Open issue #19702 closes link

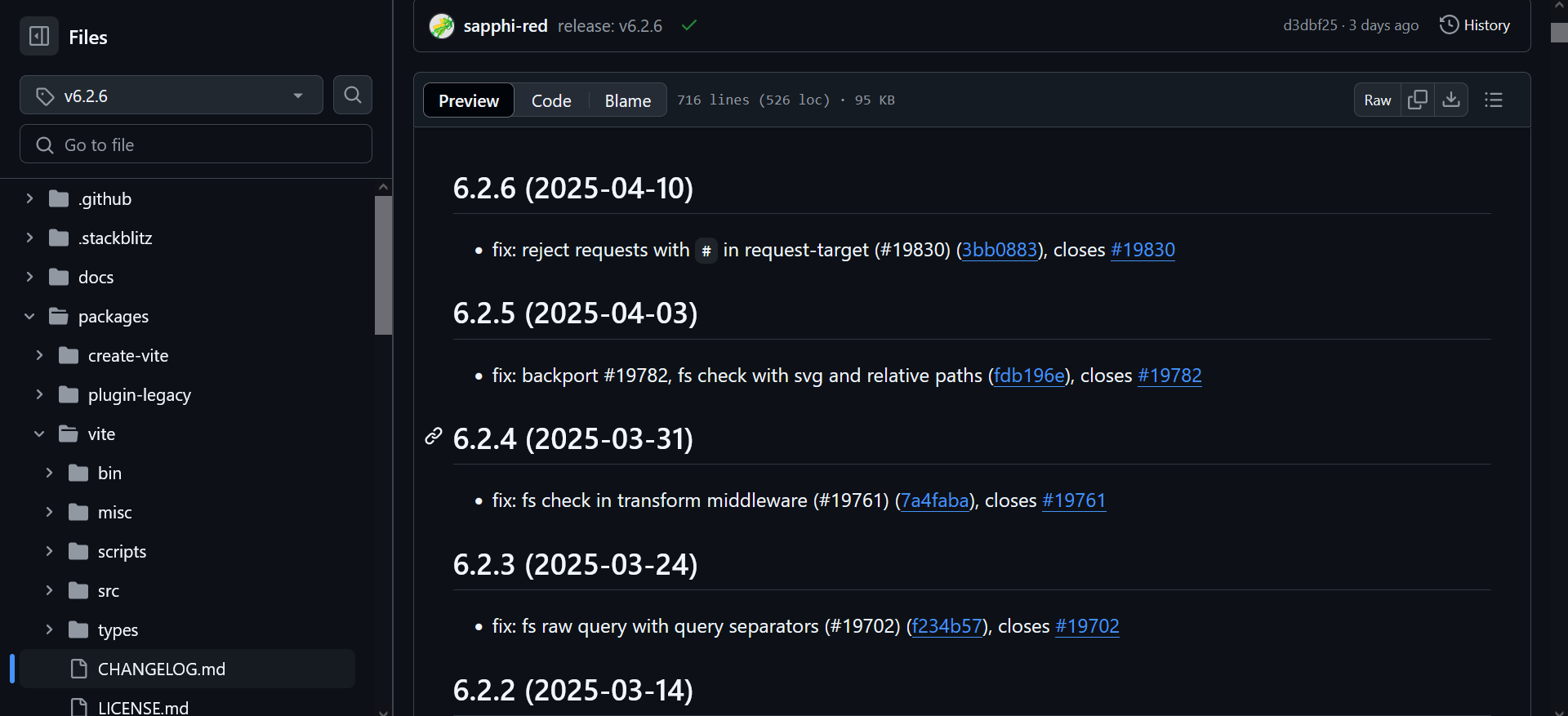click(x=1087, y=626)
